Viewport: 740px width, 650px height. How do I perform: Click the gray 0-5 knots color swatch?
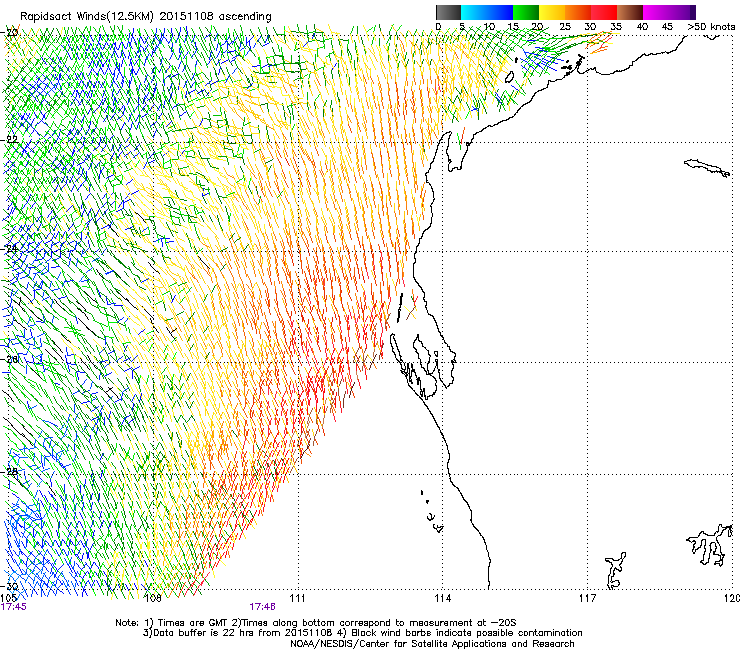448,12
